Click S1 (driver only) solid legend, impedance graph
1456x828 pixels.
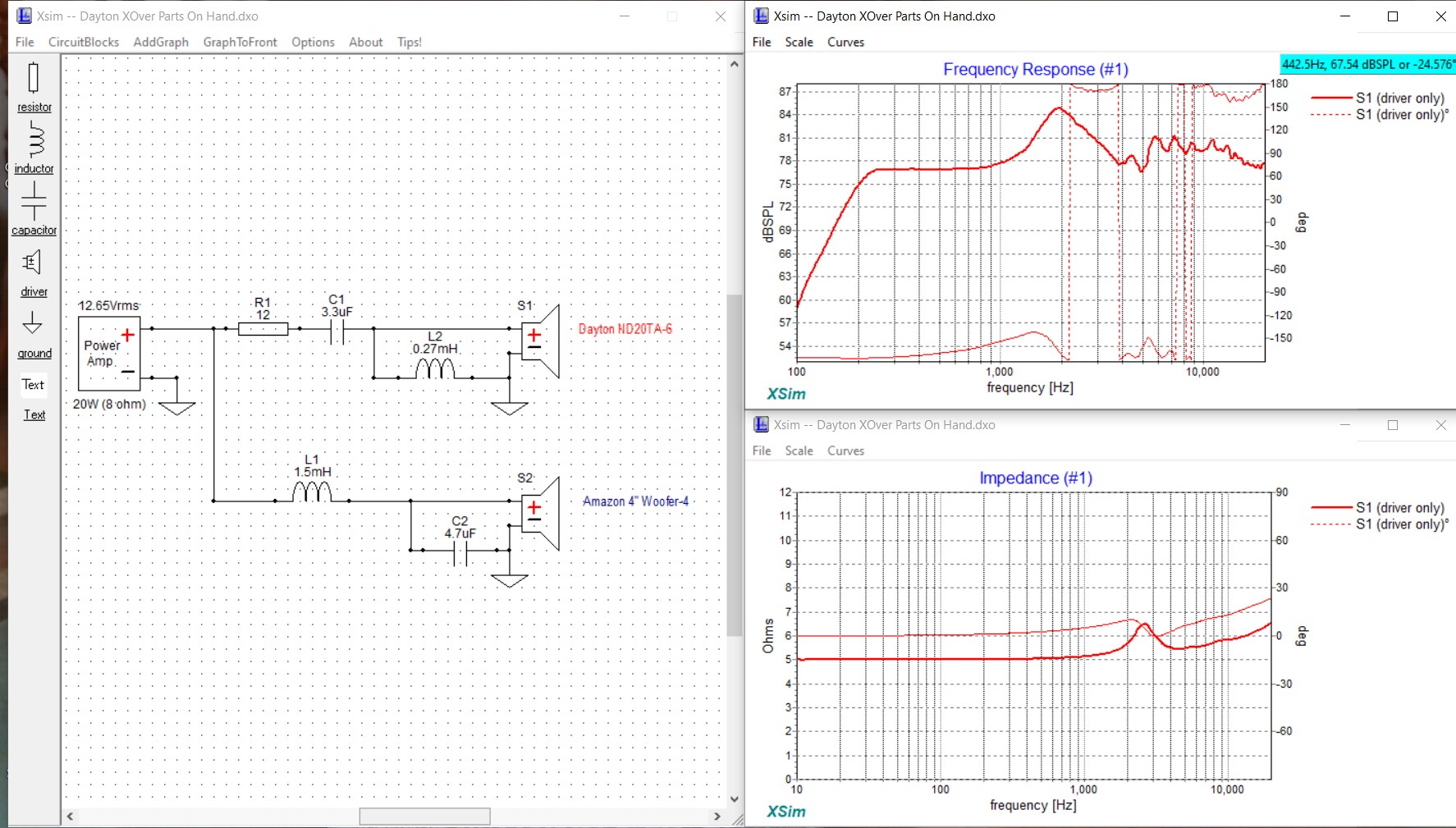(x=1378, y=507)
